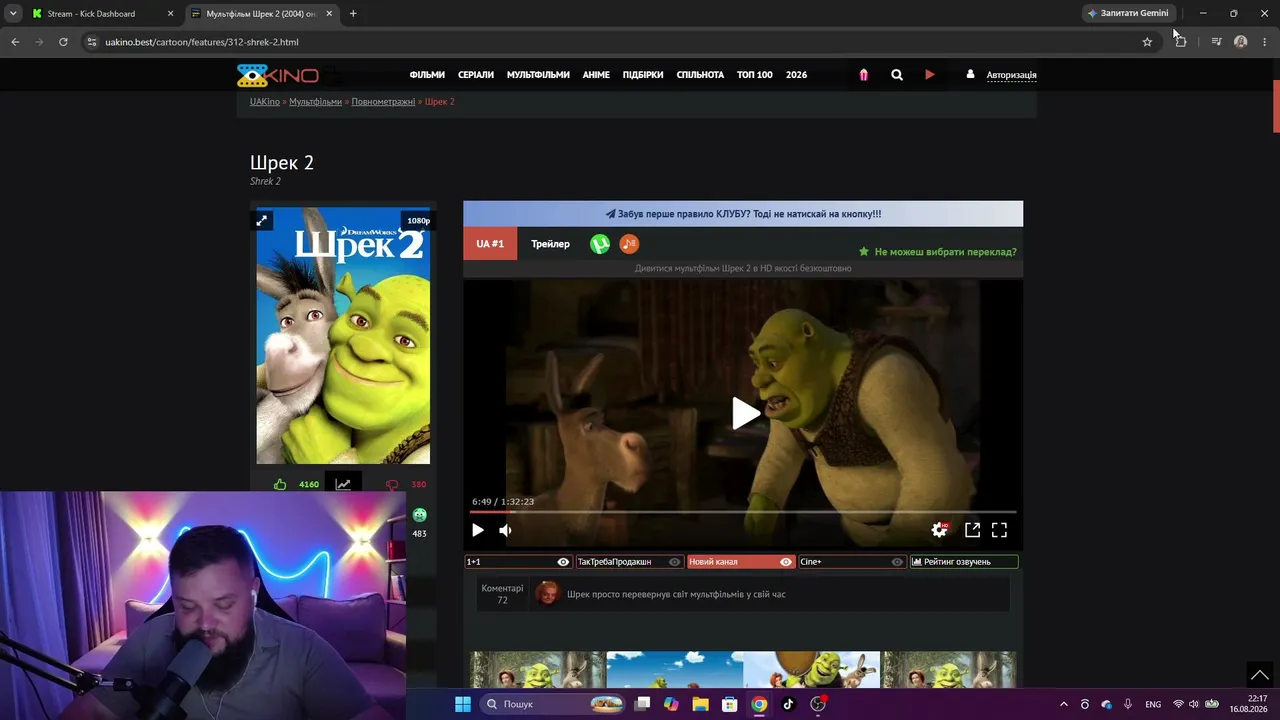Toggle the eye icon for Cine+ dub
The width and height of the screenshot is (1280, 720).
(x=897, y=562)
